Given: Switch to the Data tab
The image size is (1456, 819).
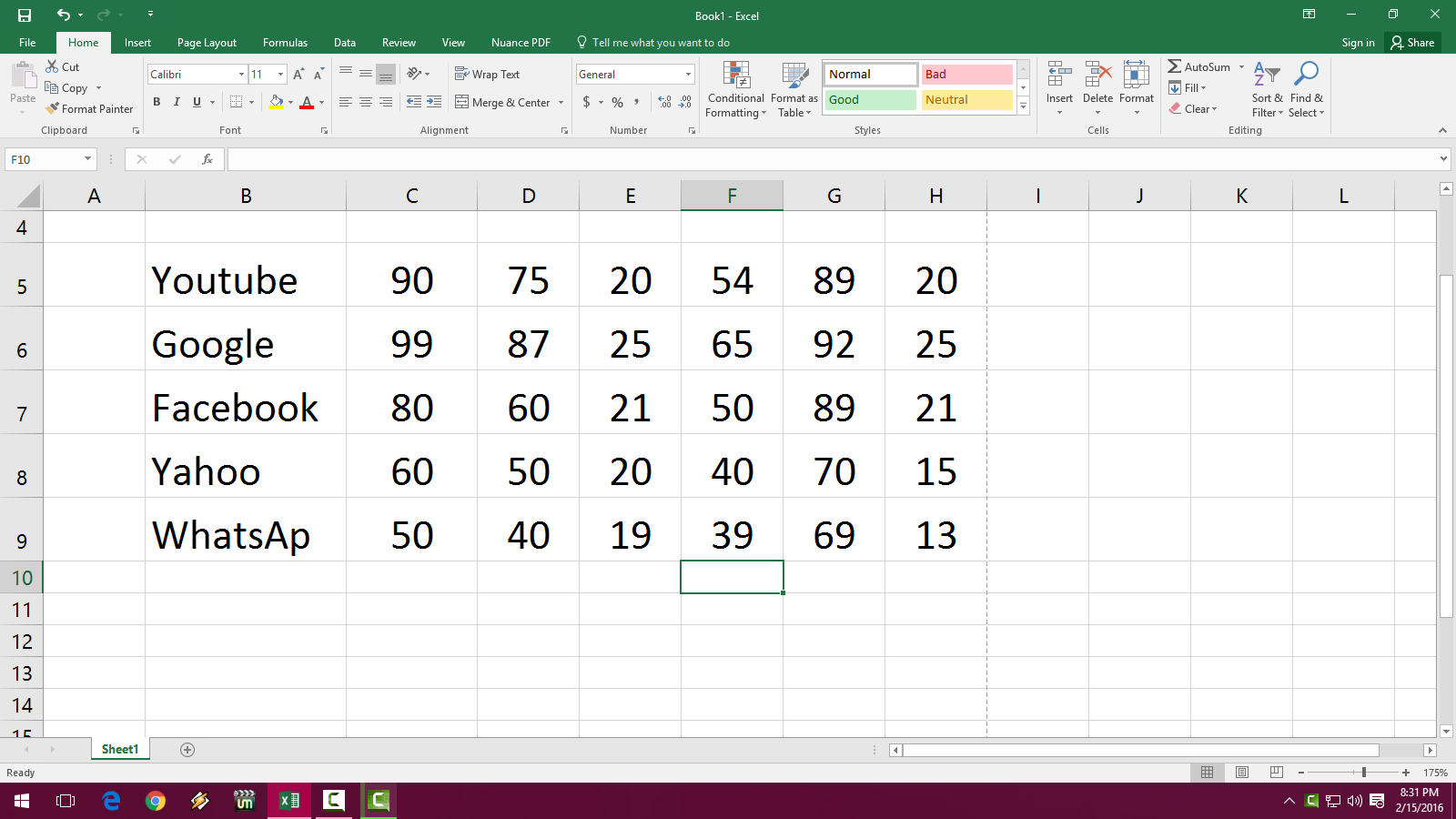Looking at the screenshot, I should (345, 43).
